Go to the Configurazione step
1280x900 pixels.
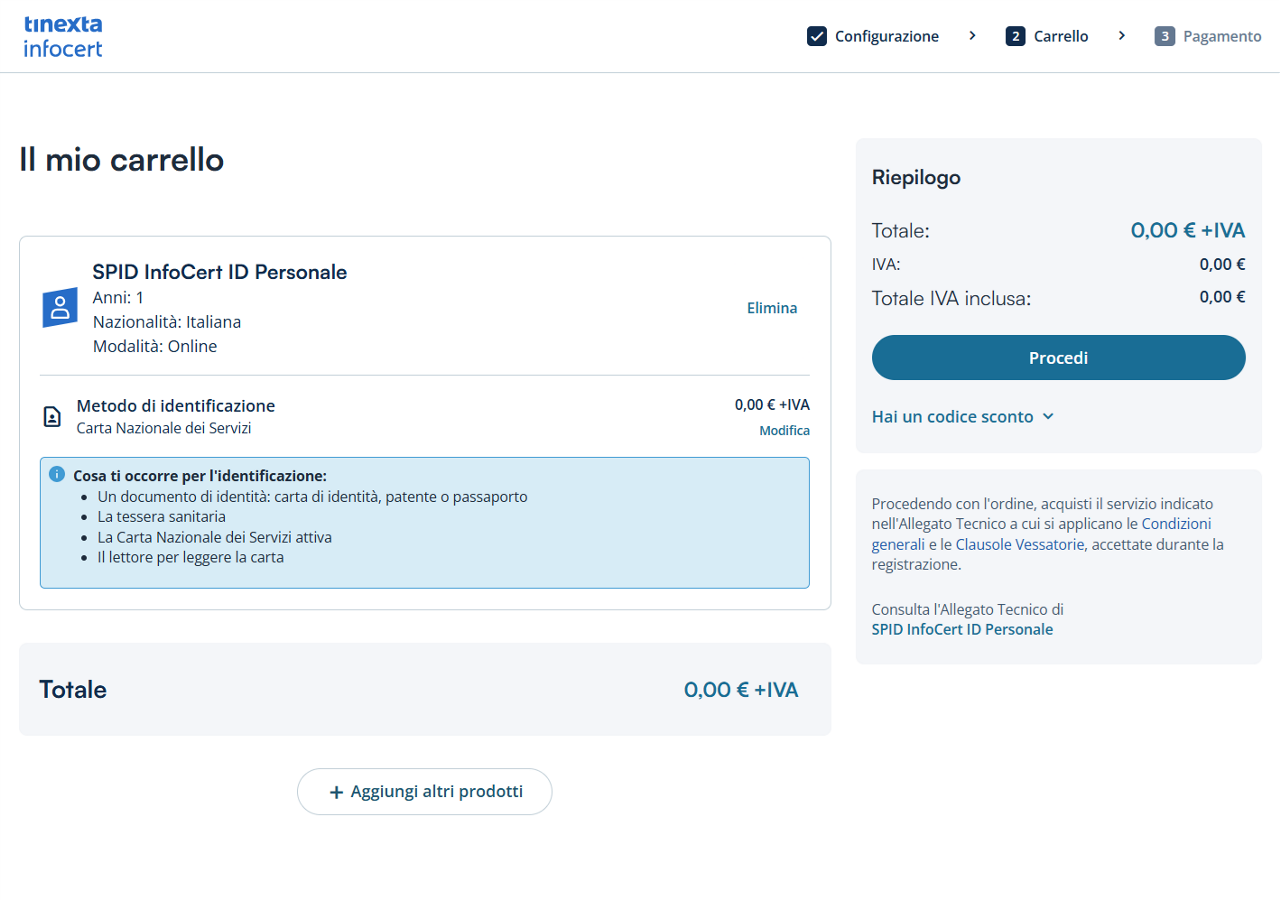[887, 37]
